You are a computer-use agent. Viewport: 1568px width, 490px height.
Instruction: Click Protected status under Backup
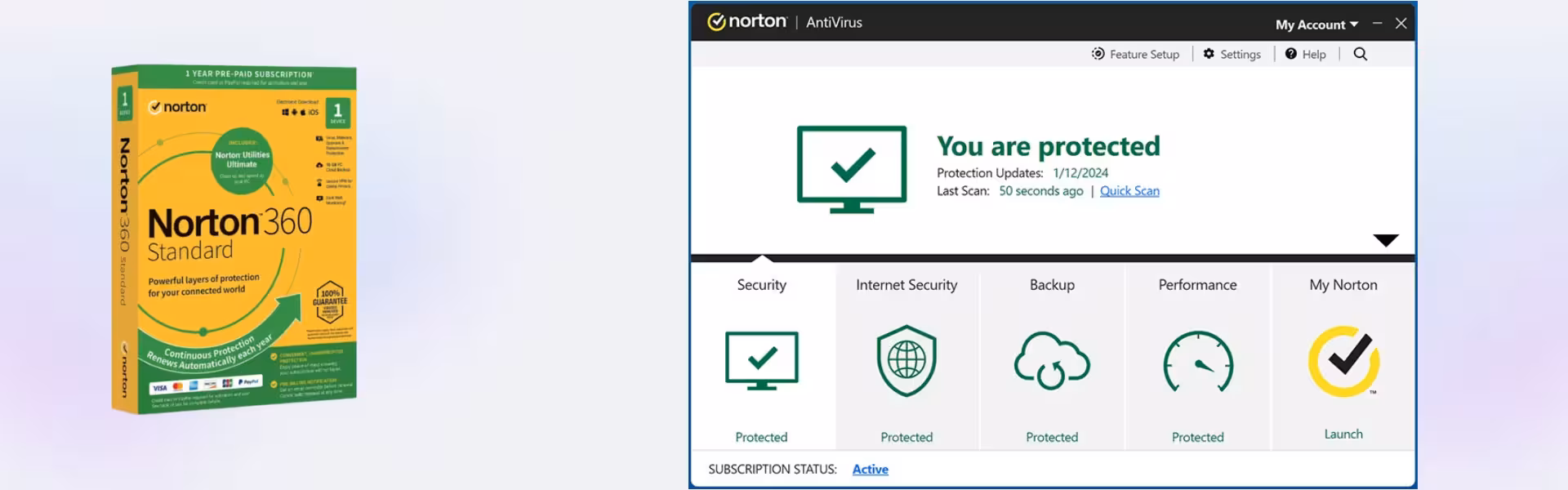pos(1052,438)
